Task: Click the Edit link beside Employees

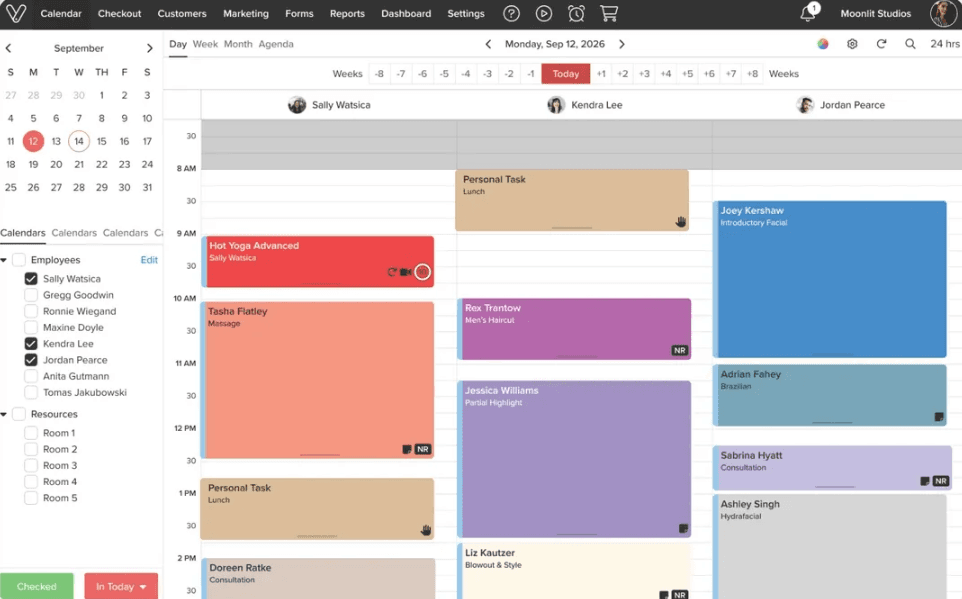Action: pos(149,260)
